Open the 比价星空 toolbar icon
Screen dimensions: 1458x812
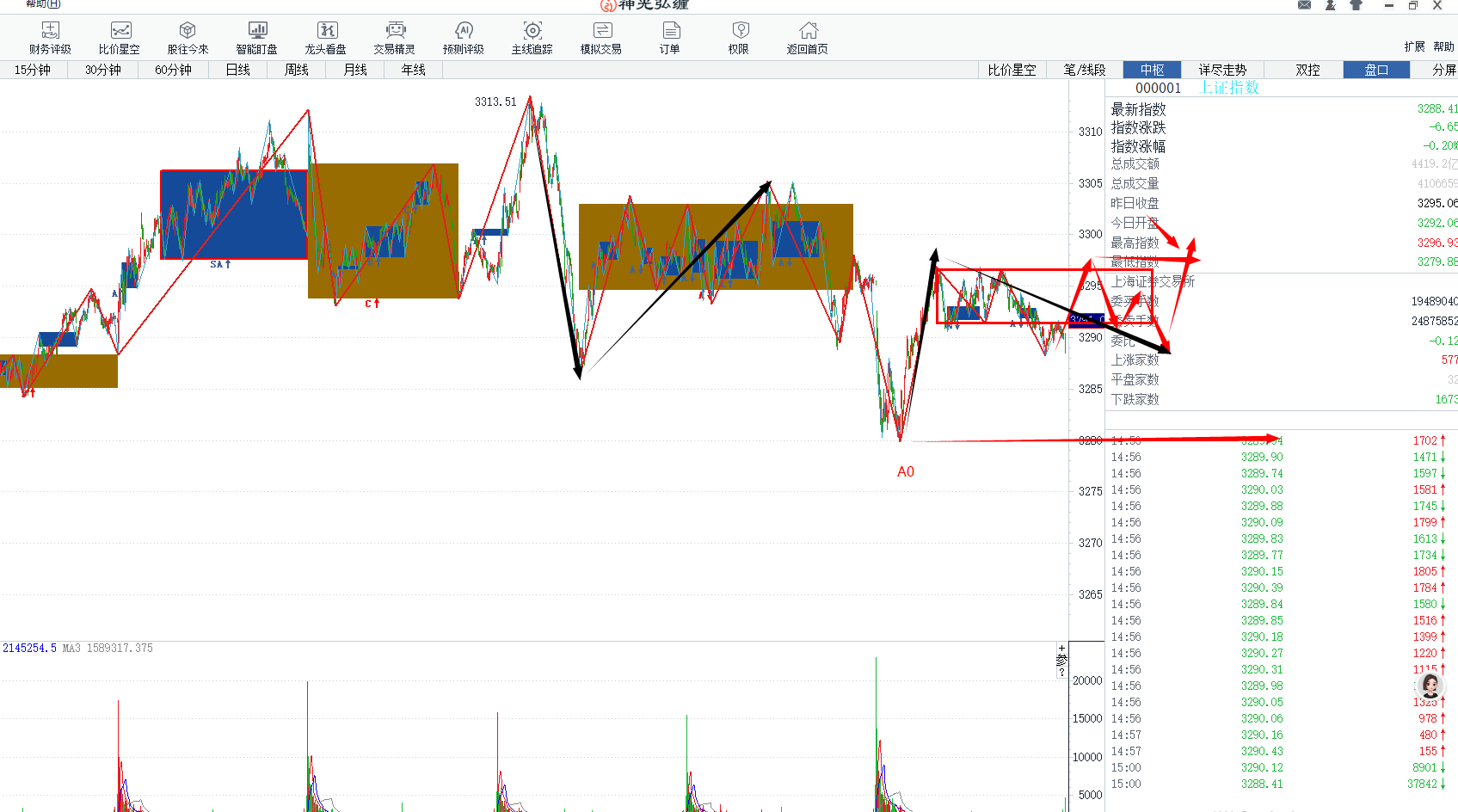point(120,39)
